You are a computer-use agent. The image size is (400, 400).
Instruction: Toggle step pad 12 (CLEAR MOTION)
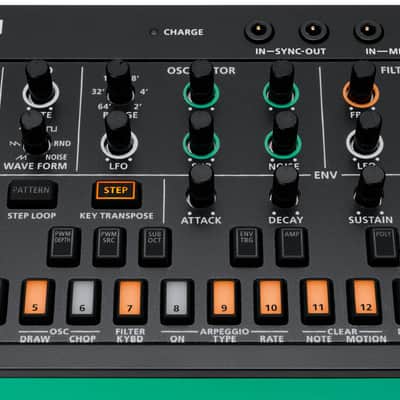[x=364, y=302]
